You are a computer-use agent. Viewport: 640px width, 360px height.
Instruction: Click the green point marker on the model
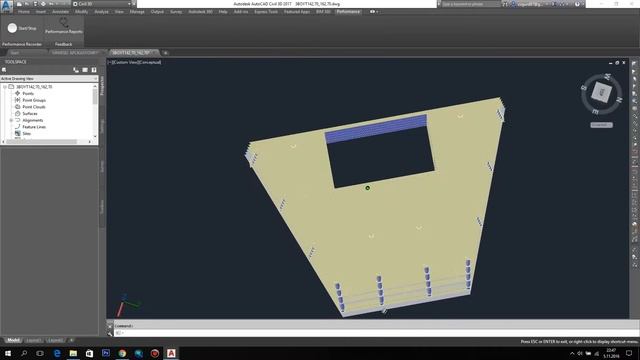[367, 188]
